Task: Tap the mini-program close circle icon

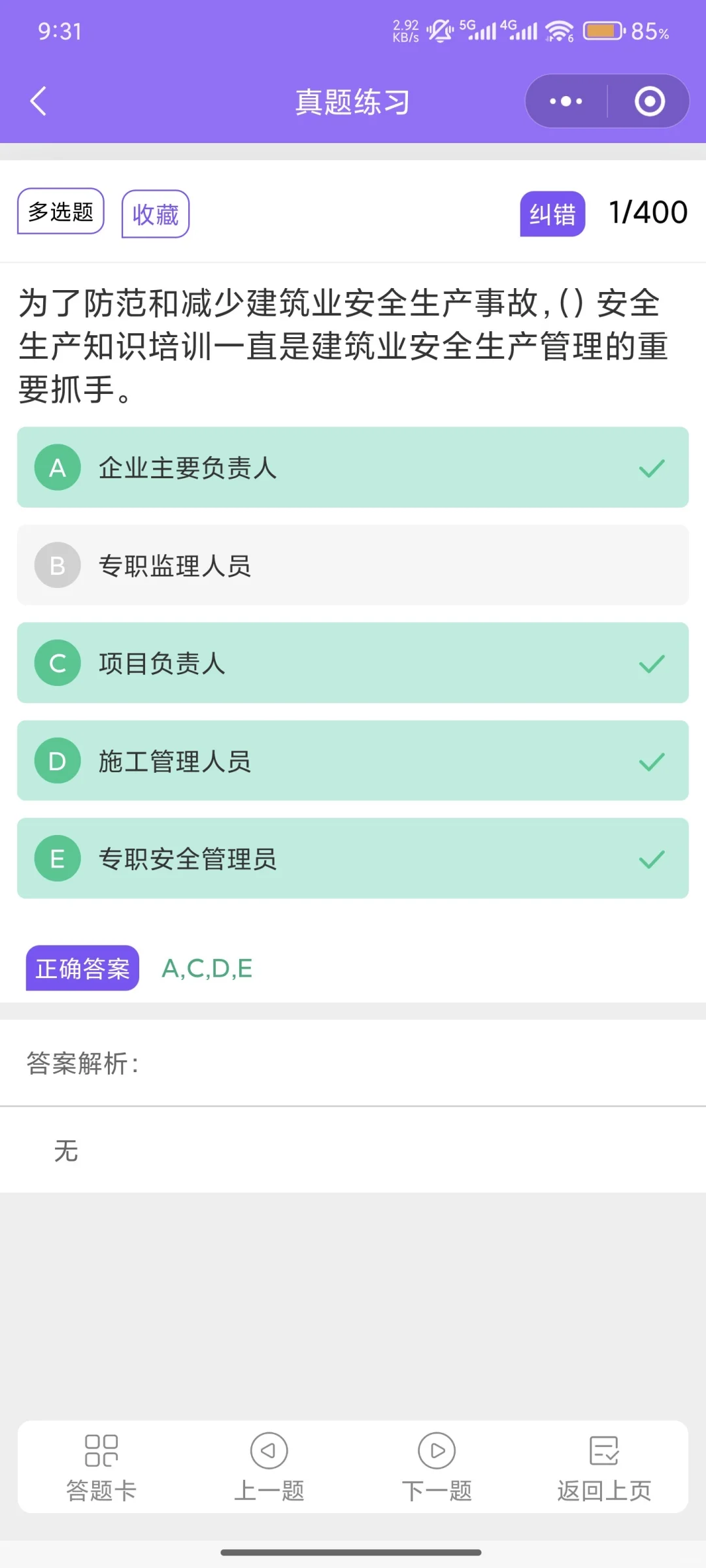Action: [x=650, y=101]
